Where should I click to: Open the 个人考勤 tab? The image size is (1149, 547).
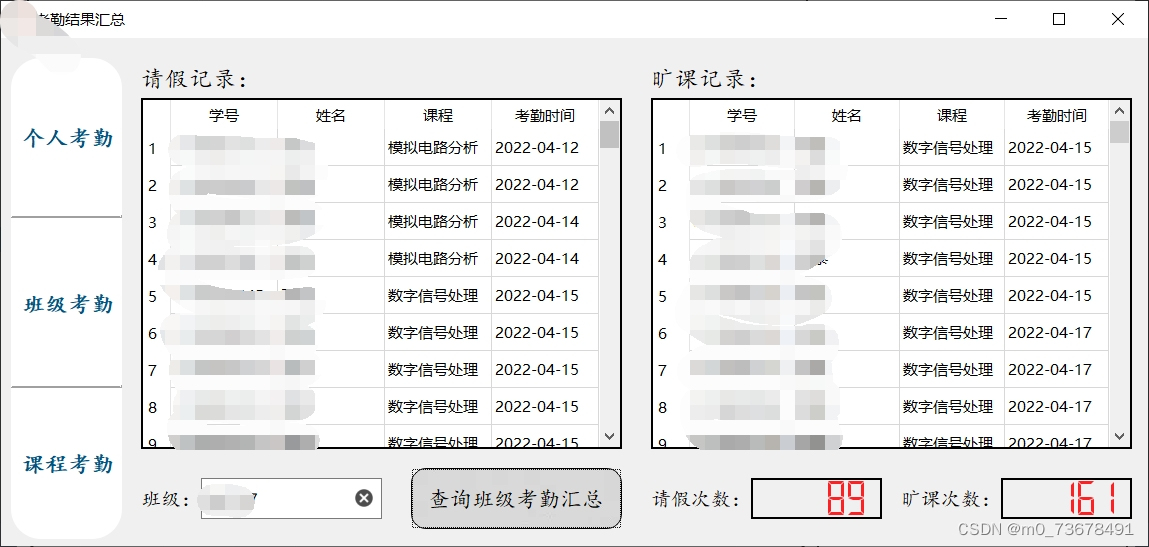coord(67,138)
